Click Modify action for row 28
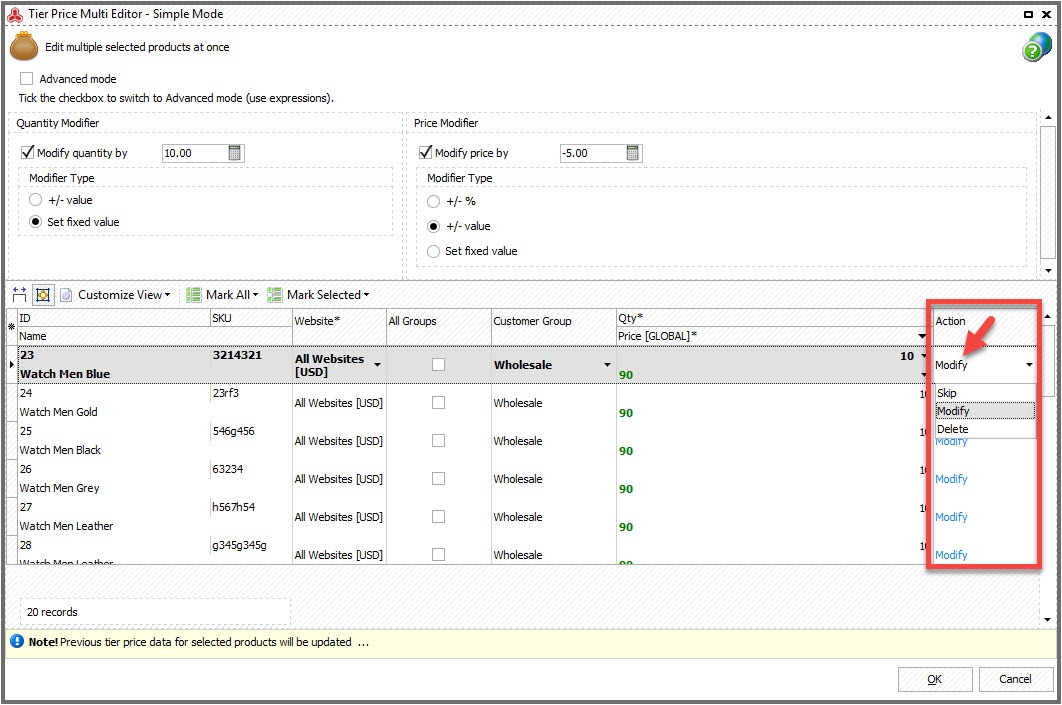This screenshot has width=1062, height=705. (x=951, y=555)
